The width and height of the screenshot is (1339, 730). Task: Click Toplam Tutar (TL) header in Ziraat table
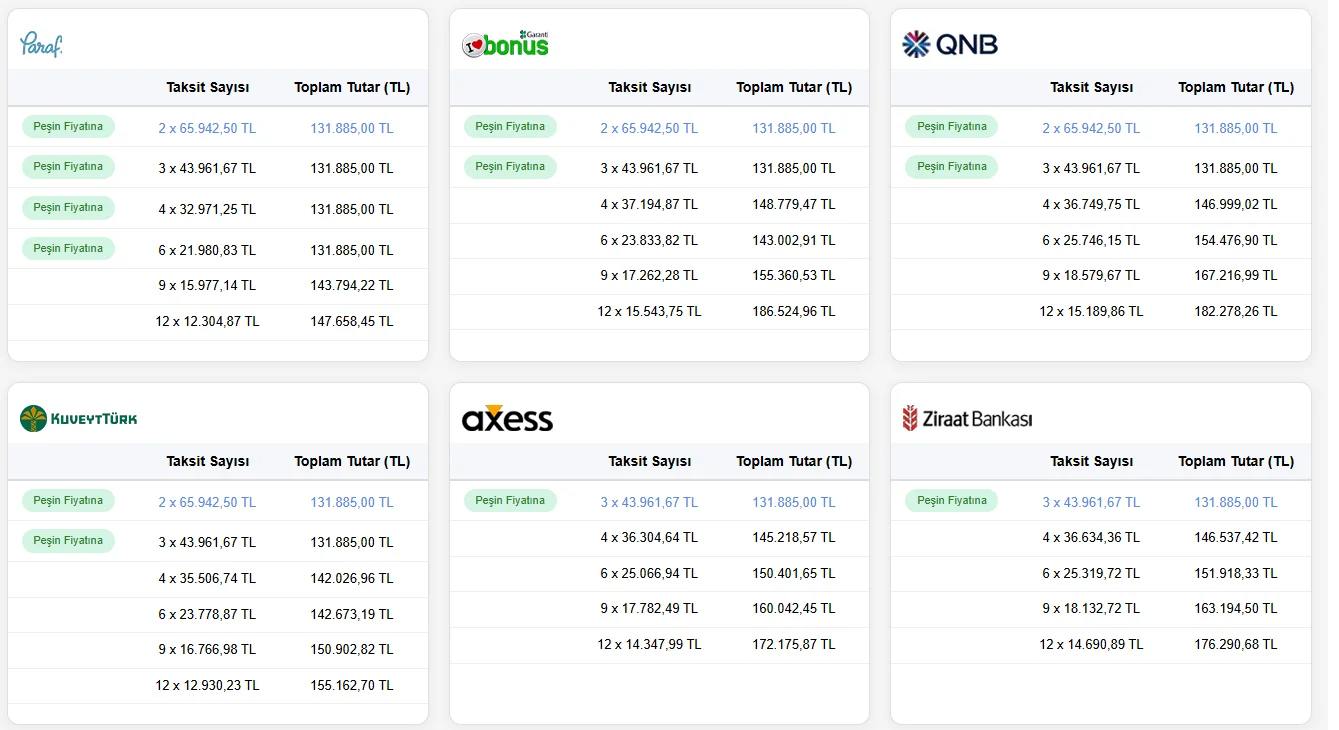1236,461
